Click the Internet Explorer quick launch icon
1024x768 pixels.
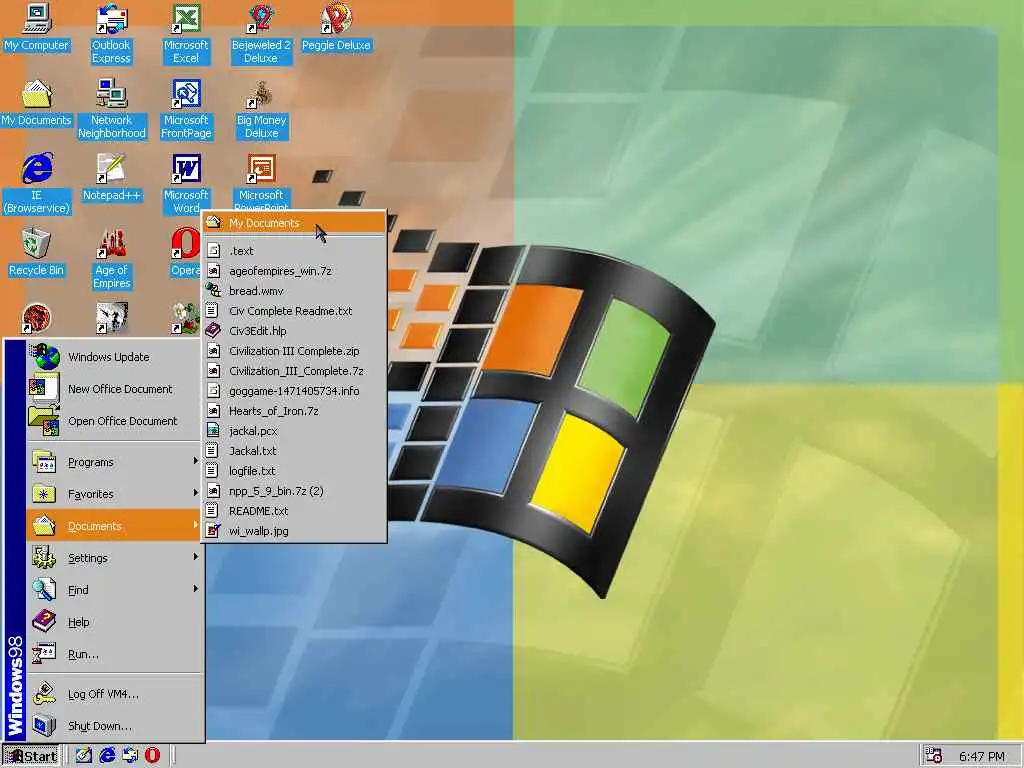pos(107,756)
